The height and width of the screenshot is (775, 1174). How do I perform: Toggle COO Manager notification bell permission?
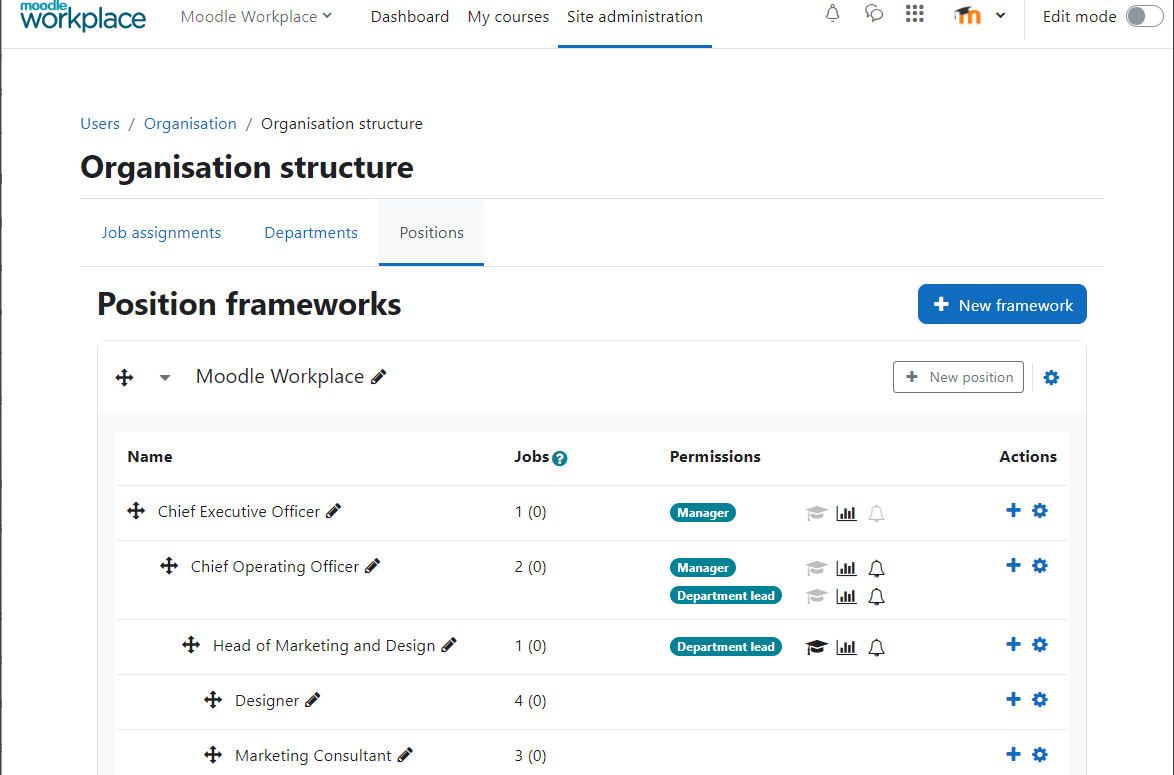pos(876,568)
